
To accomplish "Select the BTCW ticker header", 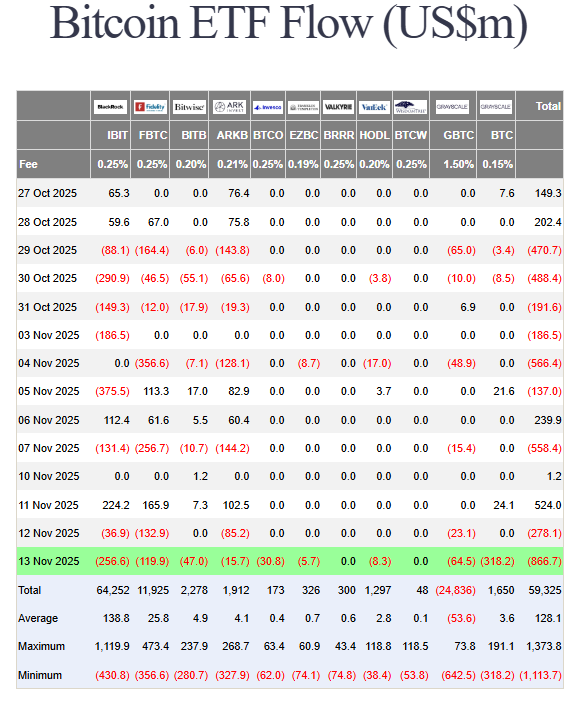I will click(x=411, y=135).
